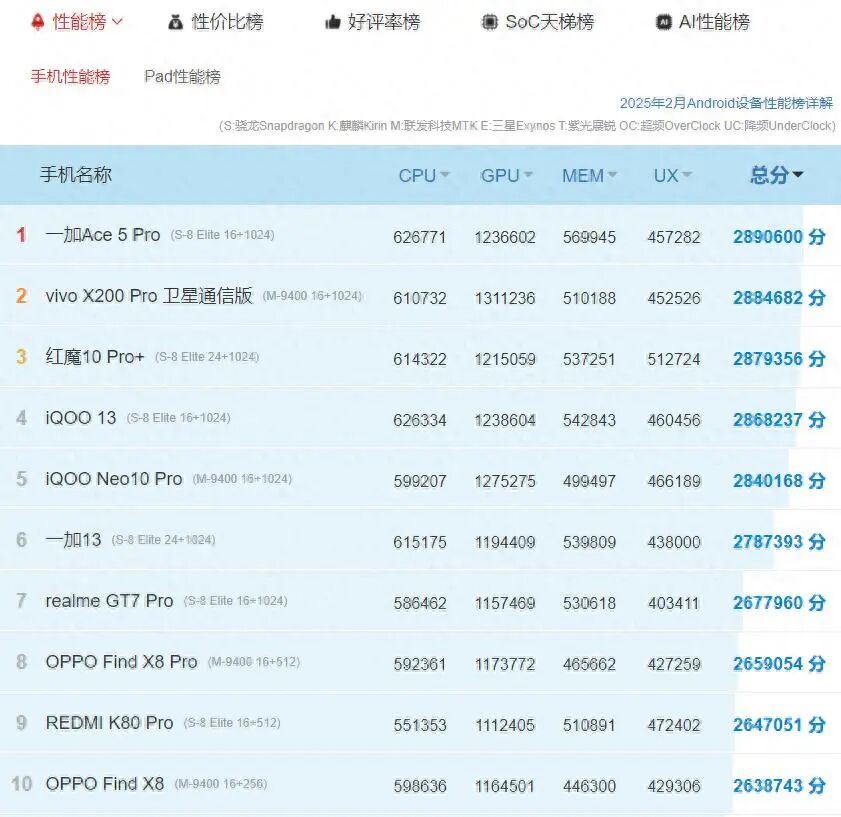Toggle UX column sorting
Image resolution: width=841 pixels, height=817 pixels.
point(690,175)
